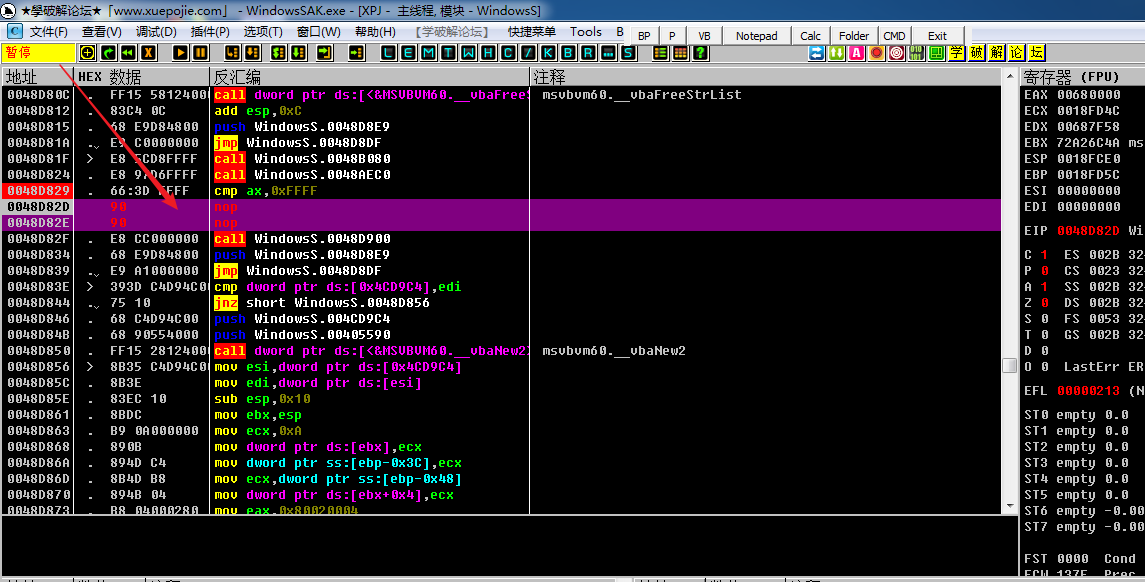Open CPU window via C icon
This screenshot has width=1145, height=582.
(x=508, y=53)
